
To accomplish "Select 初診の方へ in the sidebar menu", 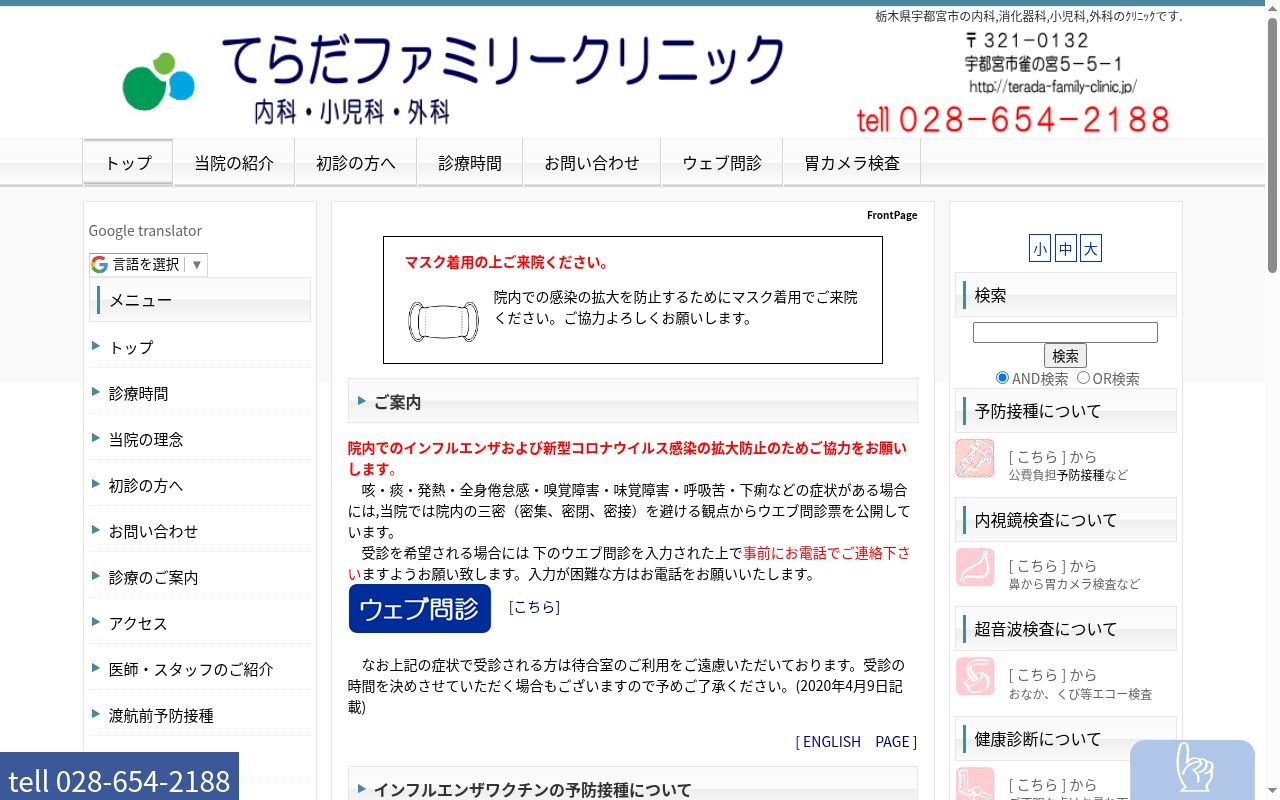I will pyautogui.click(x=146, y=485).
